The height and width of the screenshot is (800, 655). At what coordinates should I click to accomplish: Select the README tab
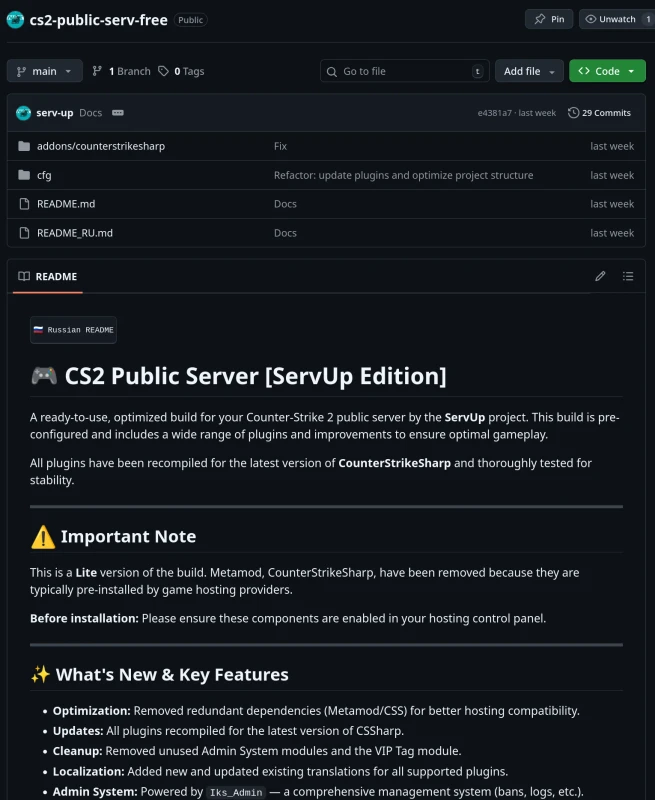tap(48, 277)
